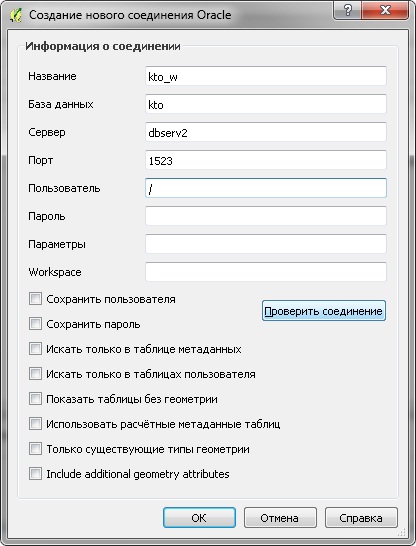Click the QGIS icon in title bar
Image resolution: width=416 pixels, height=546 pixels.
point(15,15)
